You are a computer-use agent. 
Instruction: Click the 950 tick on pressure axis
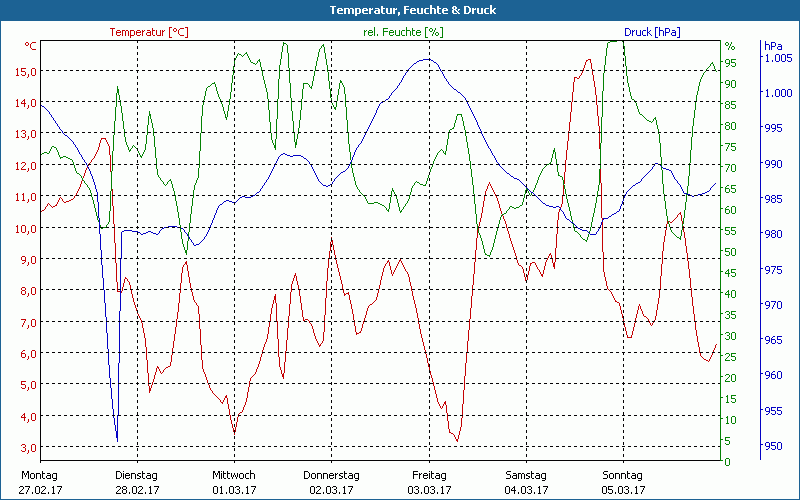(775, 446)
